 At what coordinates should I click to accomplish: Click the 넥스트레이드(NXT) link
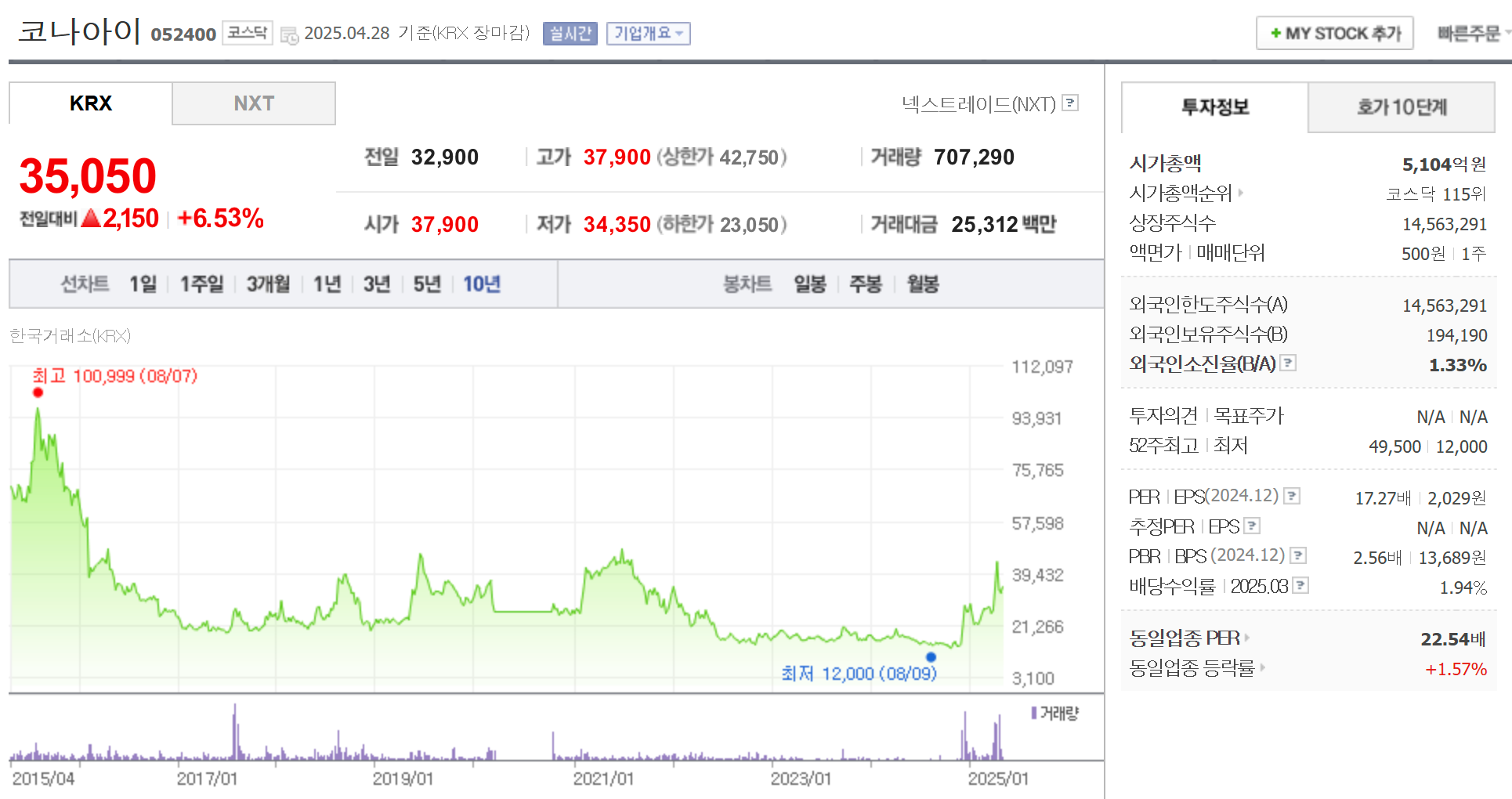point(979,103)
